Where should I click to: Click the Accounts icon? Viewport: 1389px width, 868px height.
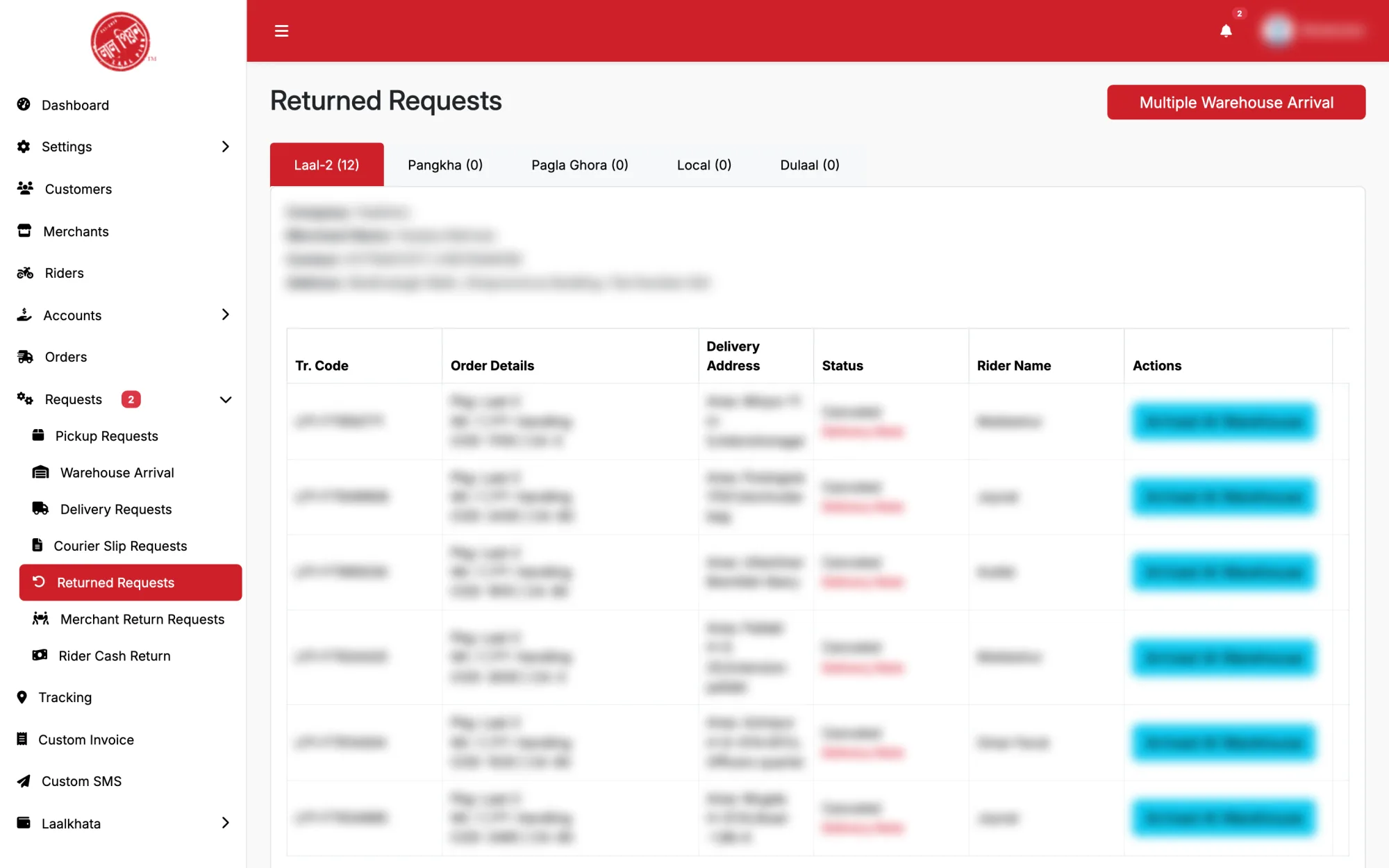pyautogui.click(x=24, y=315)
